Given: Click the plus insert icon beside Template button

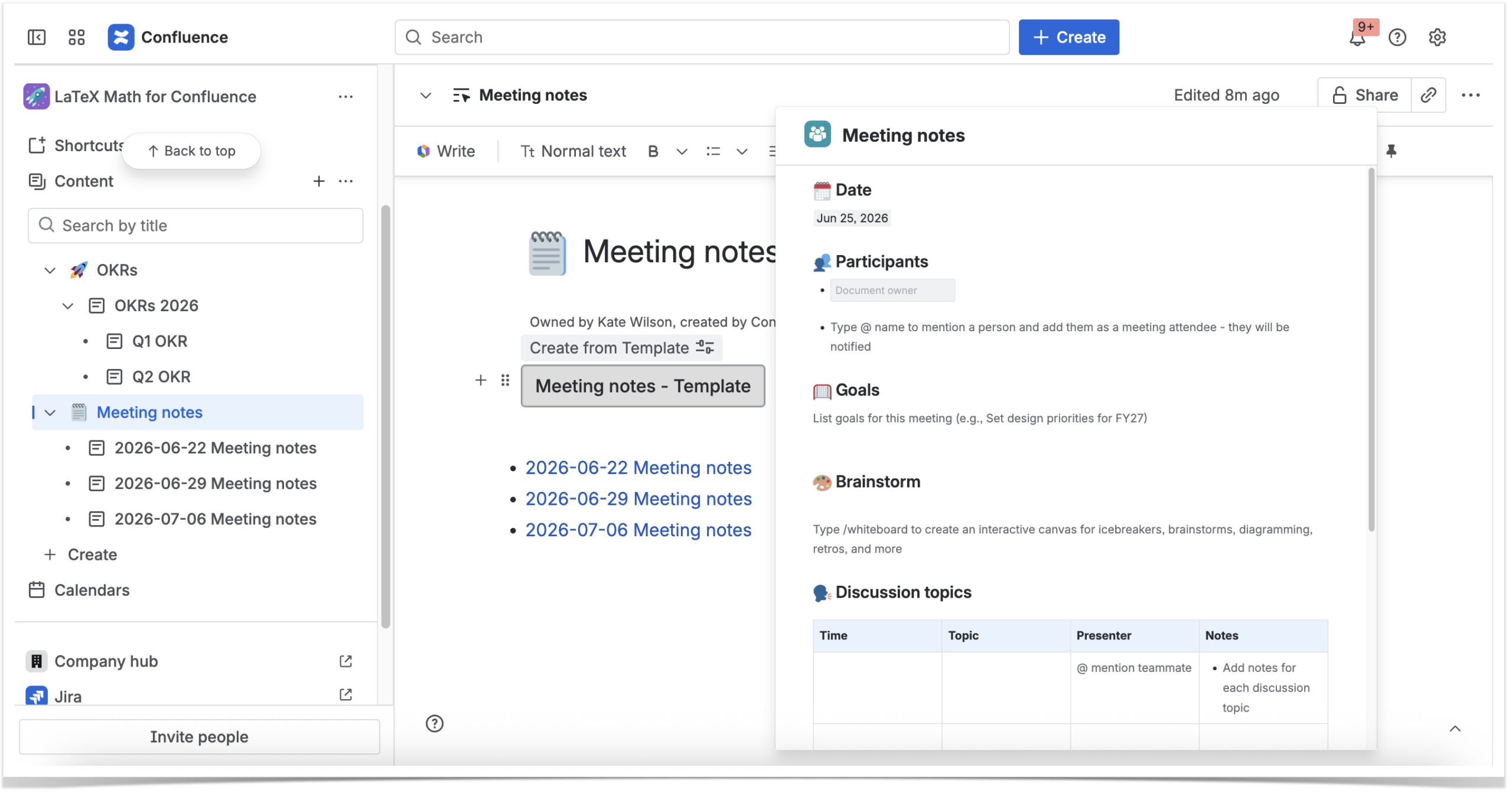Looking at the screenshot, I should click(481, 380).
